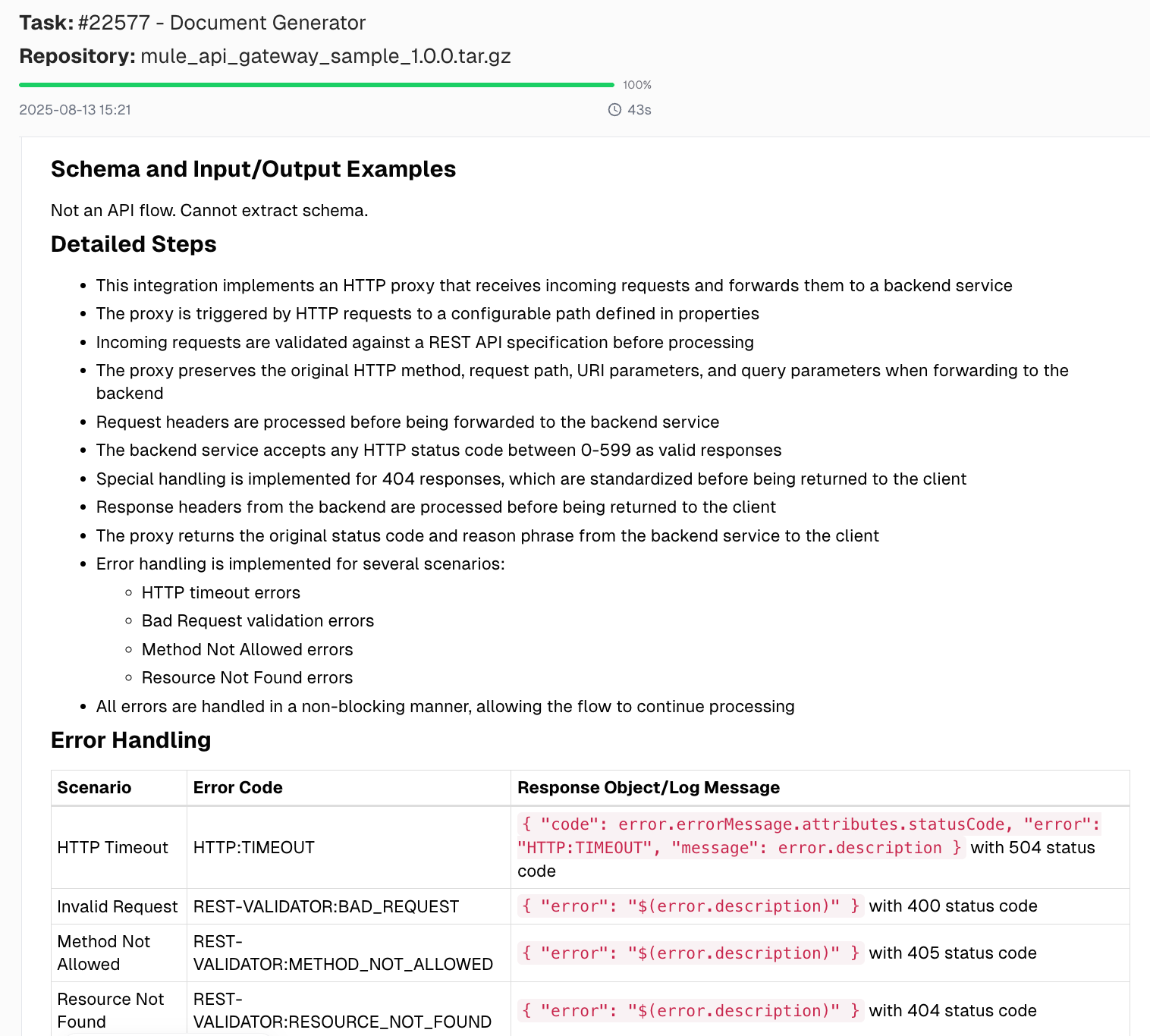This screenshot has height=1036, width=1150.
Task: Click the Error Code column header
Action: tap(237, 787)
